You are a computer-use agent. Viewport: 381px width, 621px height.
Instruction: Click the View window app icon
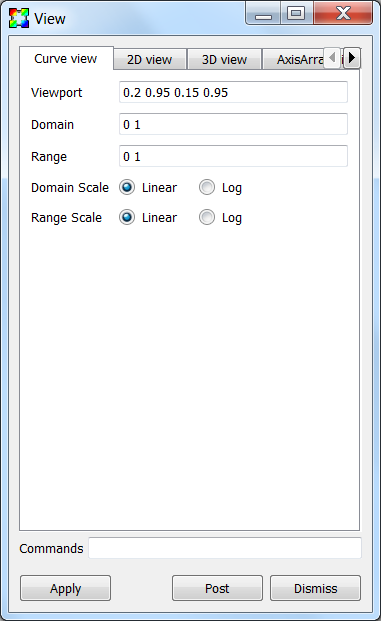(19, 18)
